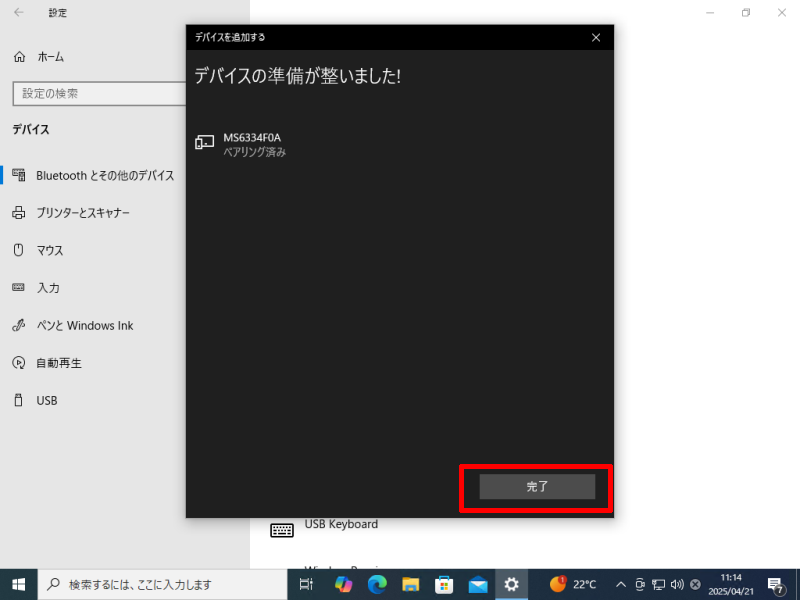Viewport: 800px width, 600px height.
Task: Open Microsoft Store from taskbar
Action: pyautogui.click(x=444, y=585)
